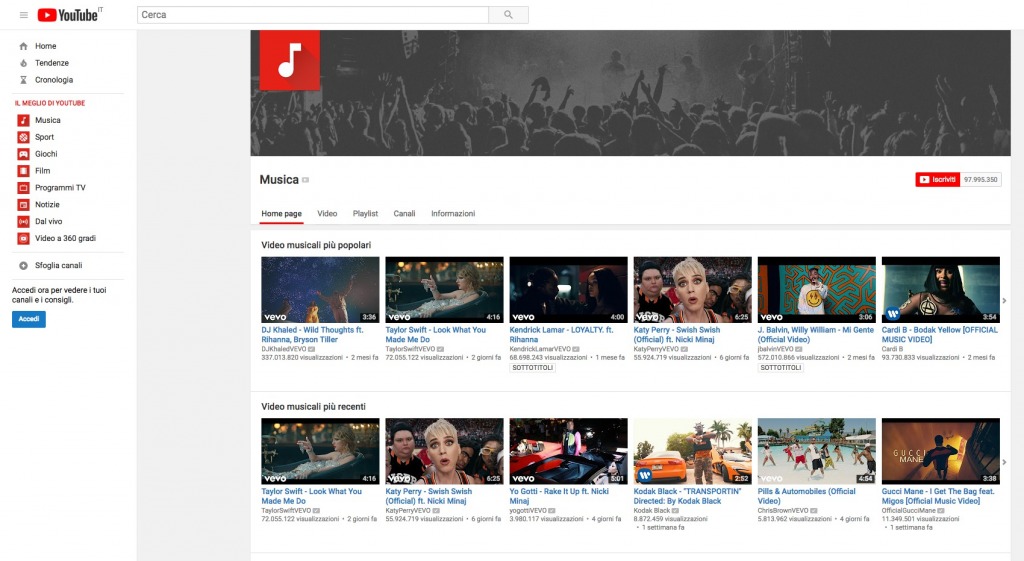Click the Video musicali più popolari heading

pos(316,246)
